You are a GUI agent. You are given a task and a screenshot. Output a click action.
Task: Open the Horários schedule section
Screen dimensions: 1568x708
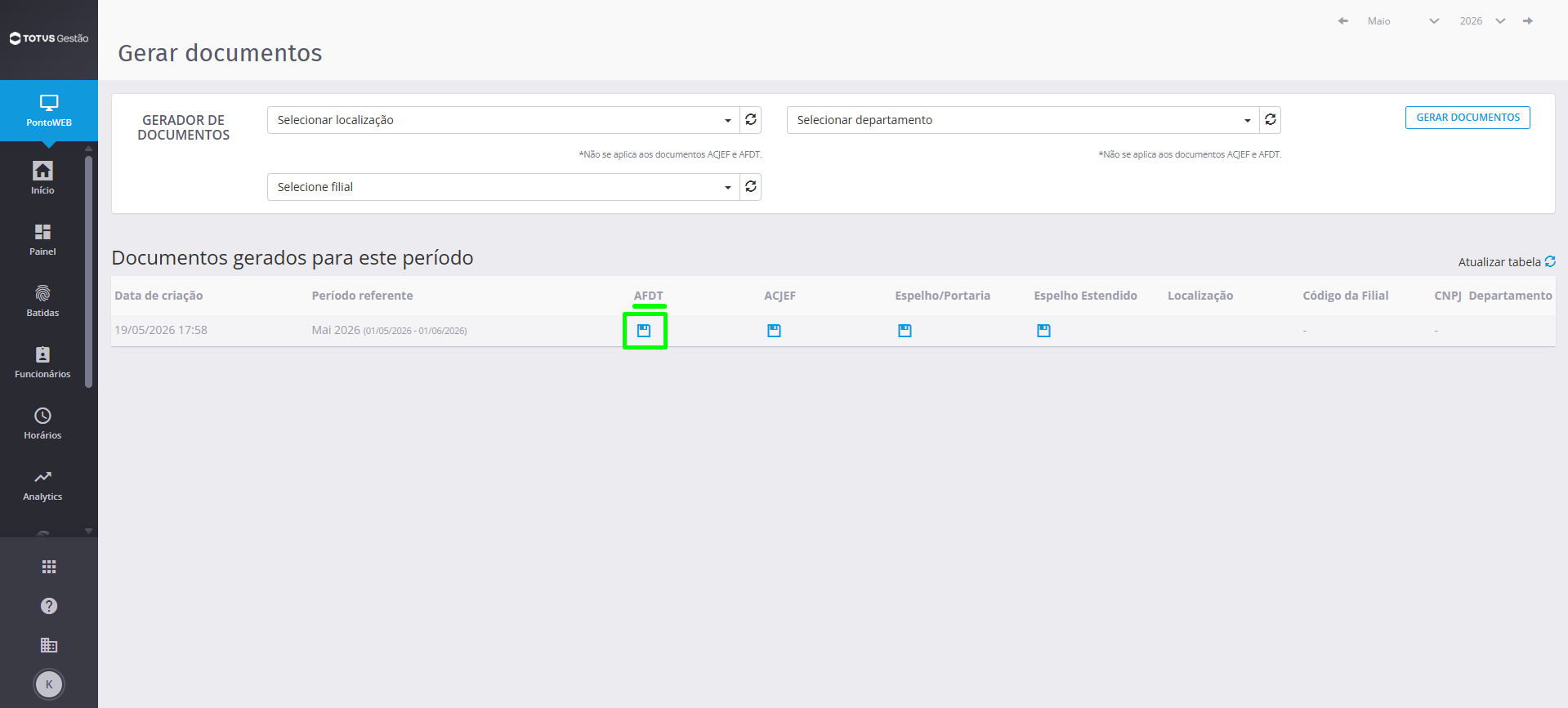click(x=42, y=423)
